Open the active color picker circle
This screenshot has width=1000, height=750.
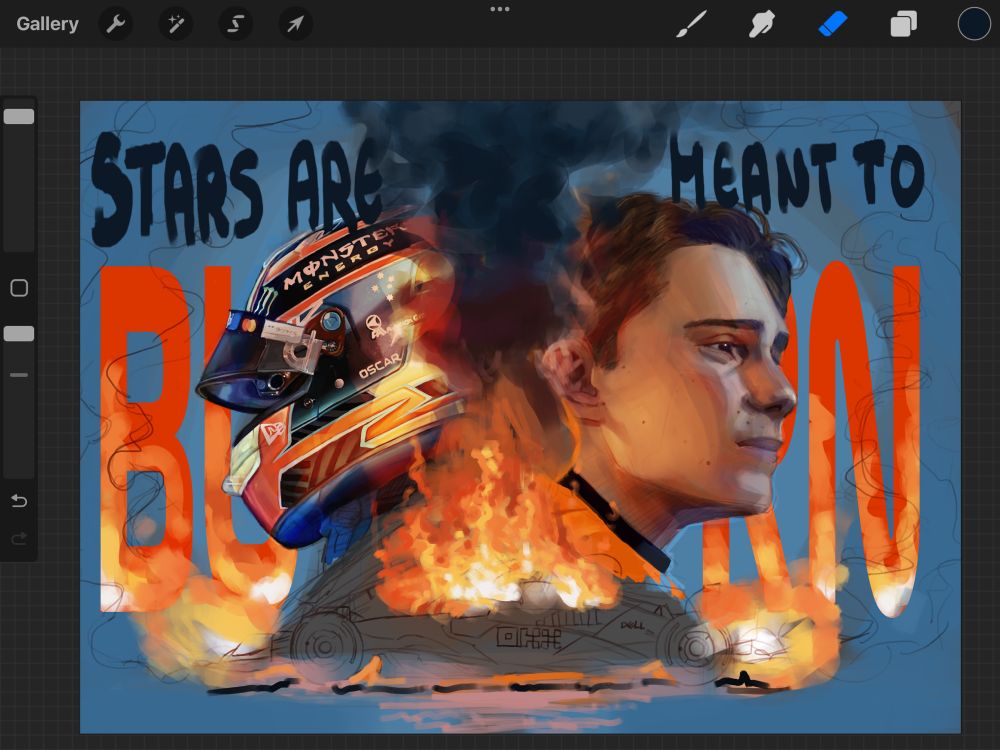tap(974, 24)
